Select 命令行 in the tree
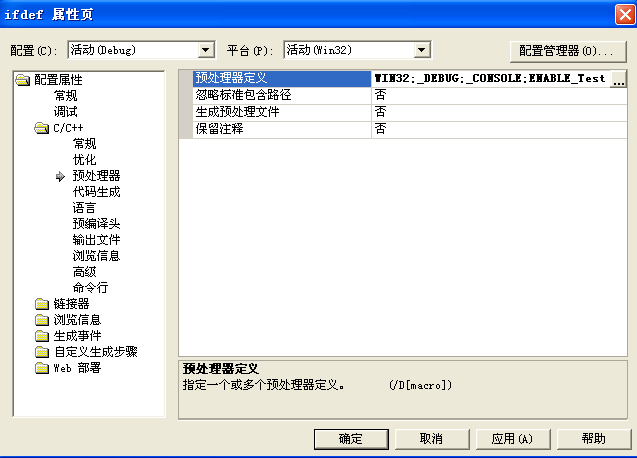The image size is (637, 458). pos(90,288)
